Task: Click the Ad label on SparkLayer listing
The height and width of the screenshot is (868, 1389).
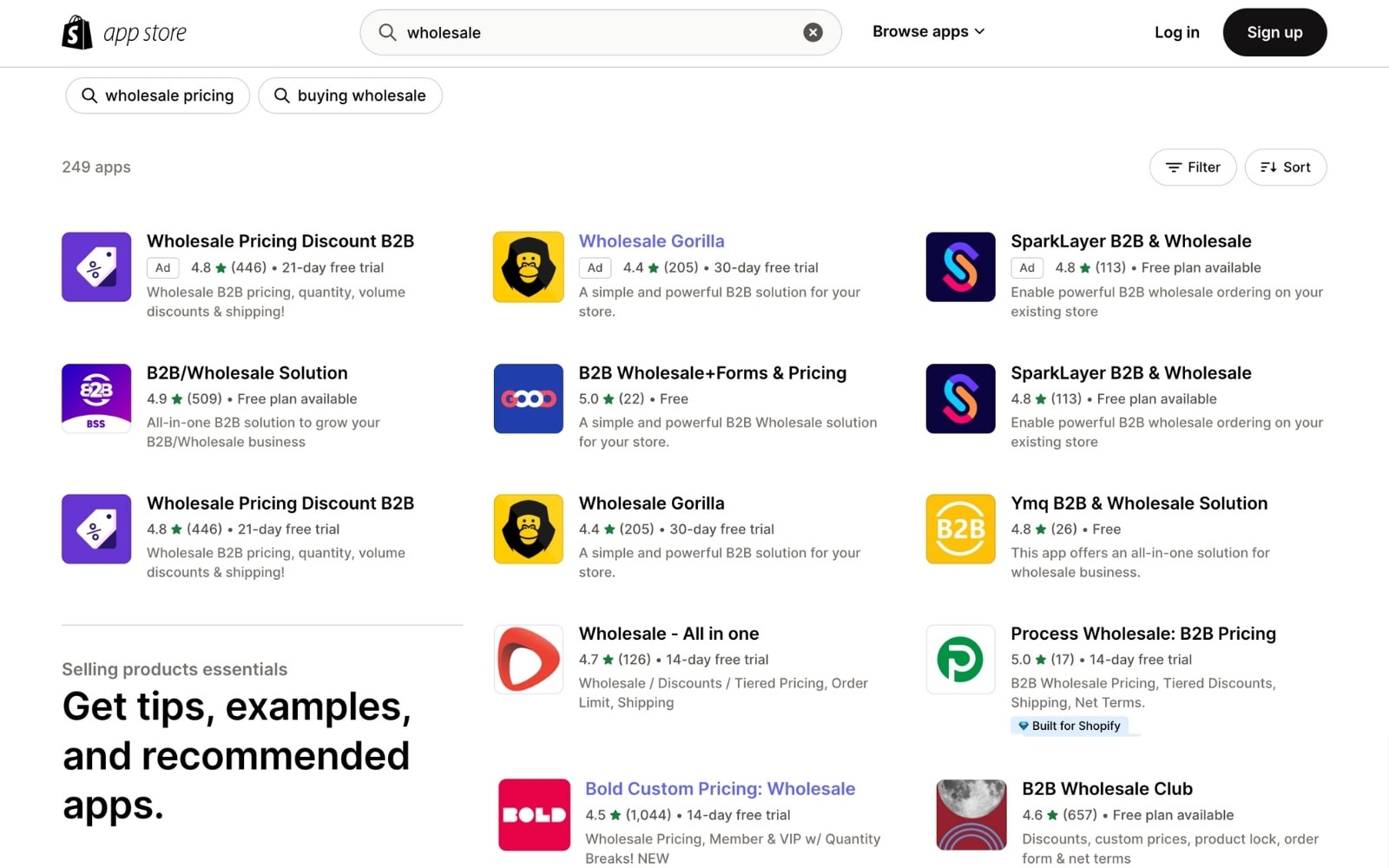Action: tap(1027, 267)
